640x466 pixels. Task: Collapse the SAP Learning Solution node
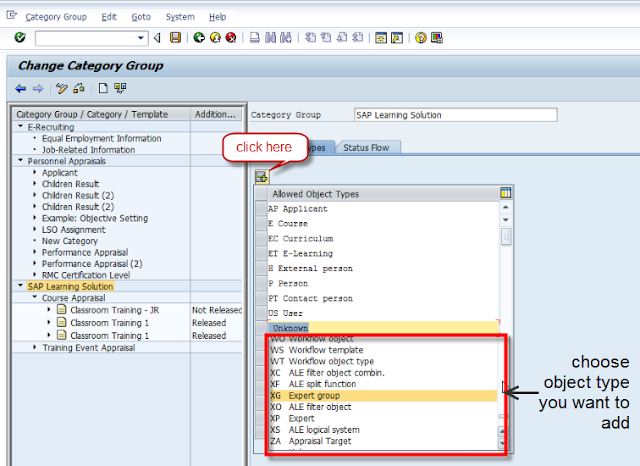click(x=20, y=286)
